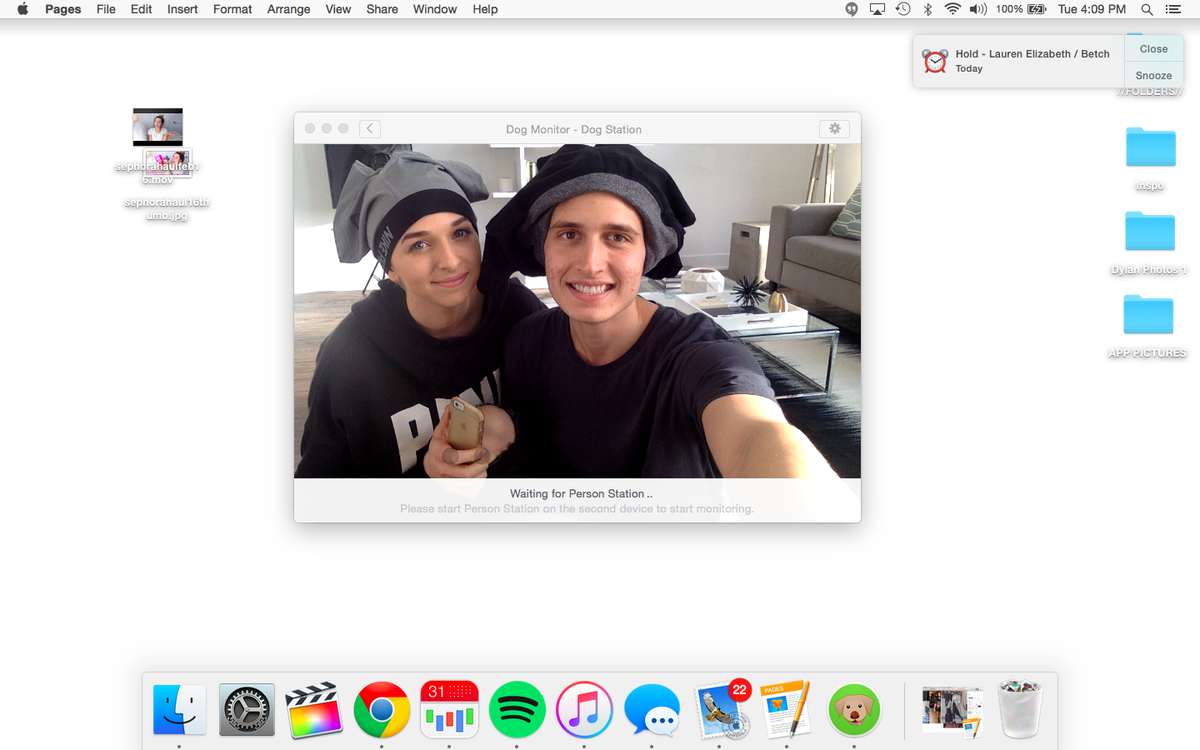Image resolution: width=1200 pixels, height=750 pixels.
Task: Open the Insert menu
Action: 182,9
